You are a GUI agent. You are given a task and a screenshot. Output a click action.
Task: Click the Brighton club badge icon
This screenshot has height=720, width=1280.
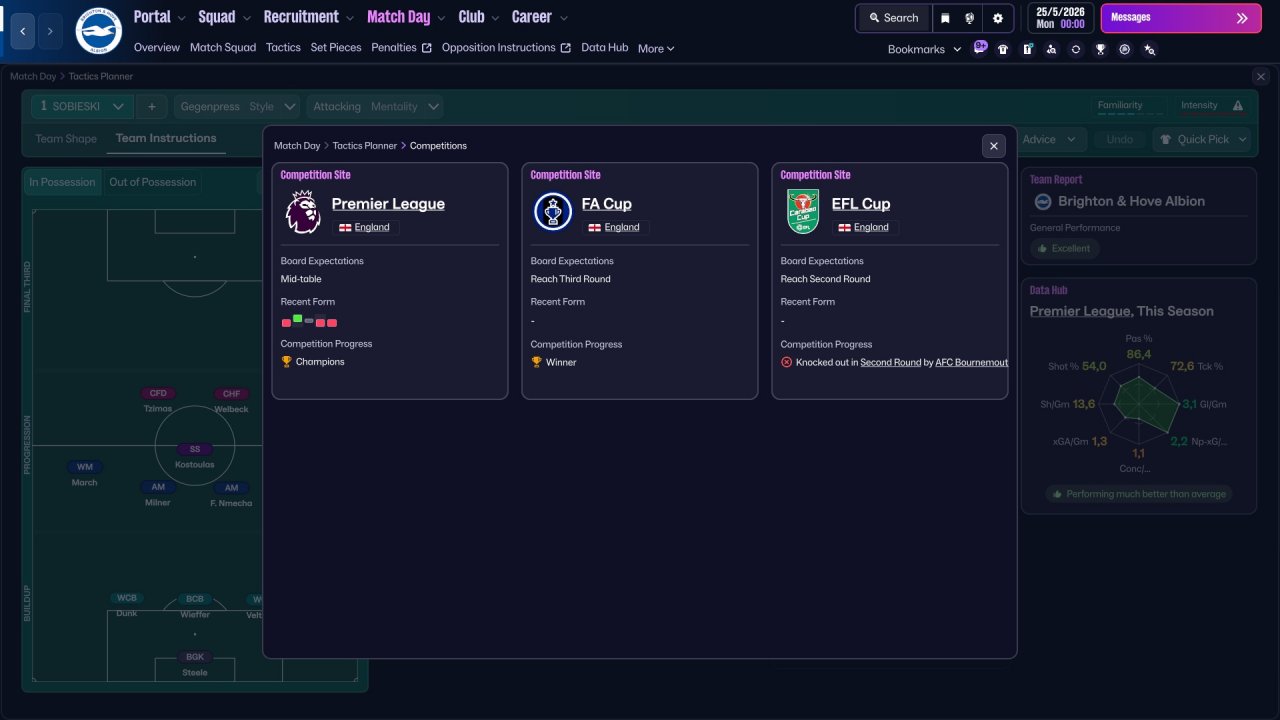pyautogui.click(x=98, y=31)
